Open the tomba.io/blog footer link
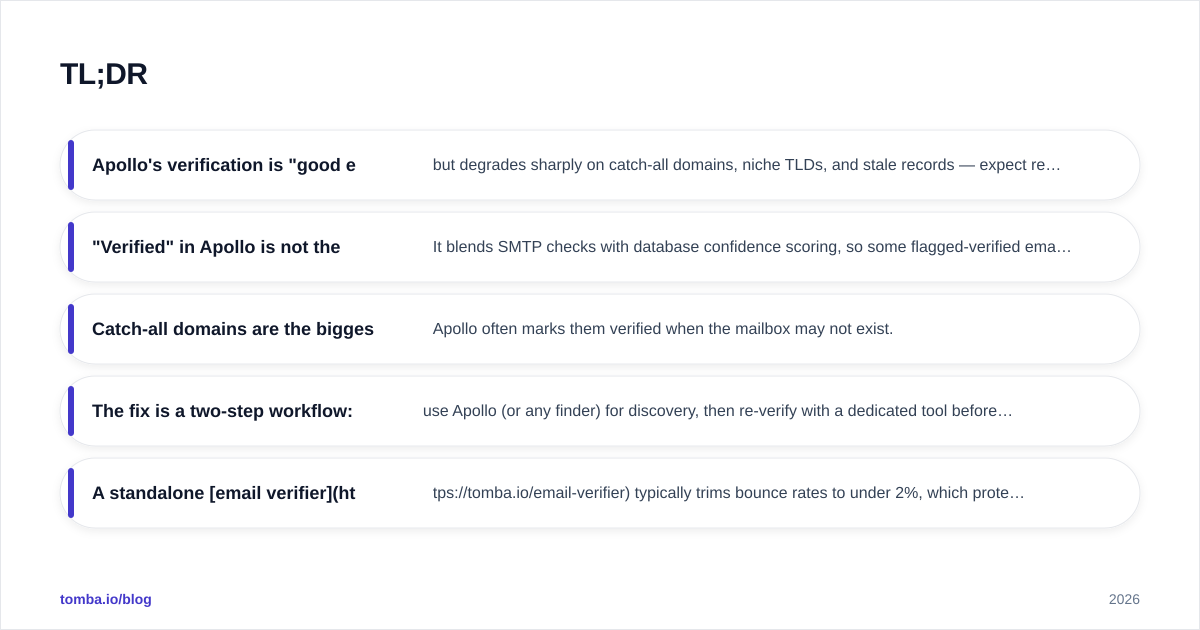 pyautogui.click(x=106, y=599)
